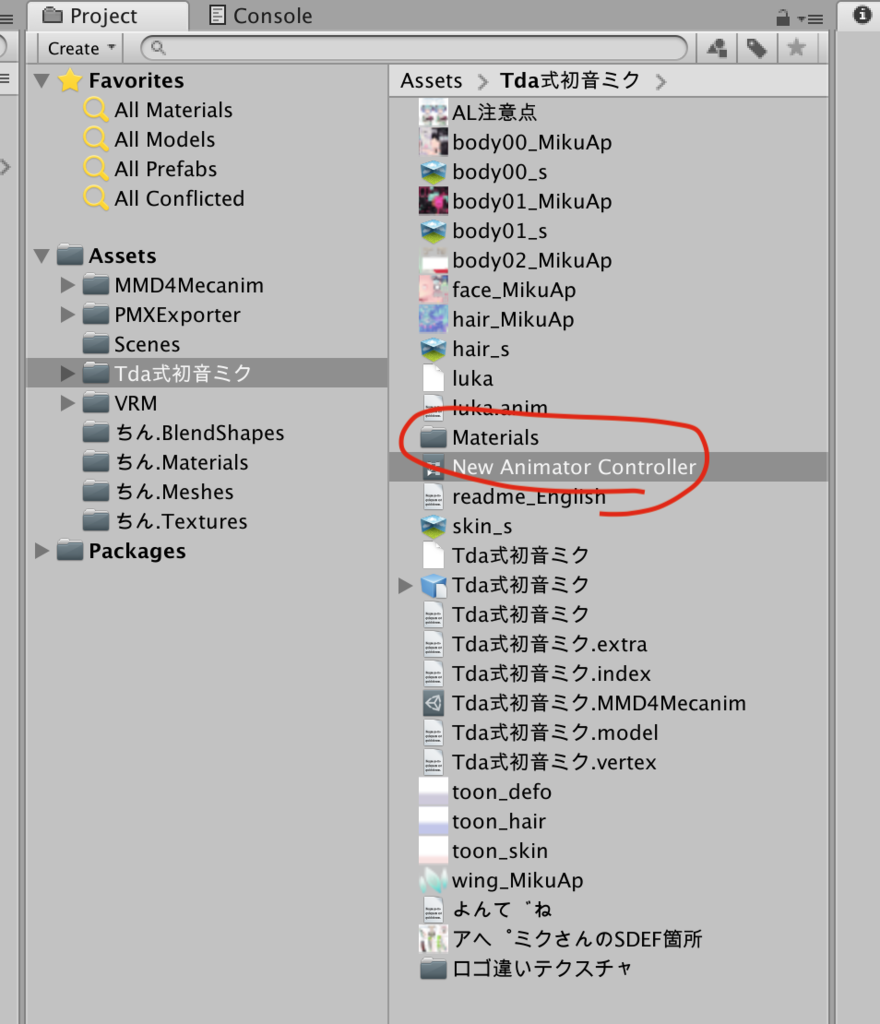Open the Scenes folder
The height and width of the screenshot is (1024, 880).
click(x=147, y=344)
